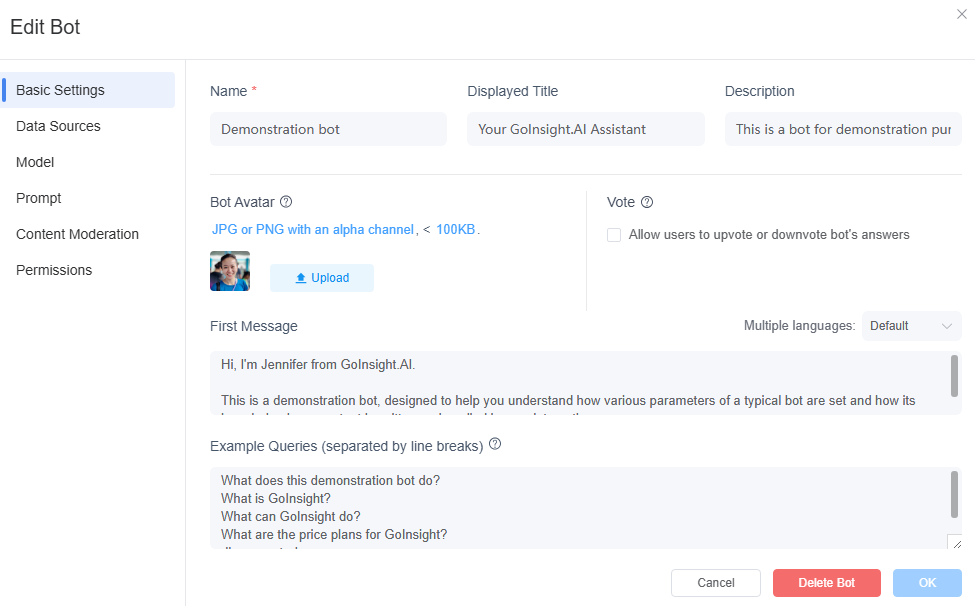Select the Prompt section
This screenshot has height=606, width=975.
38,197
